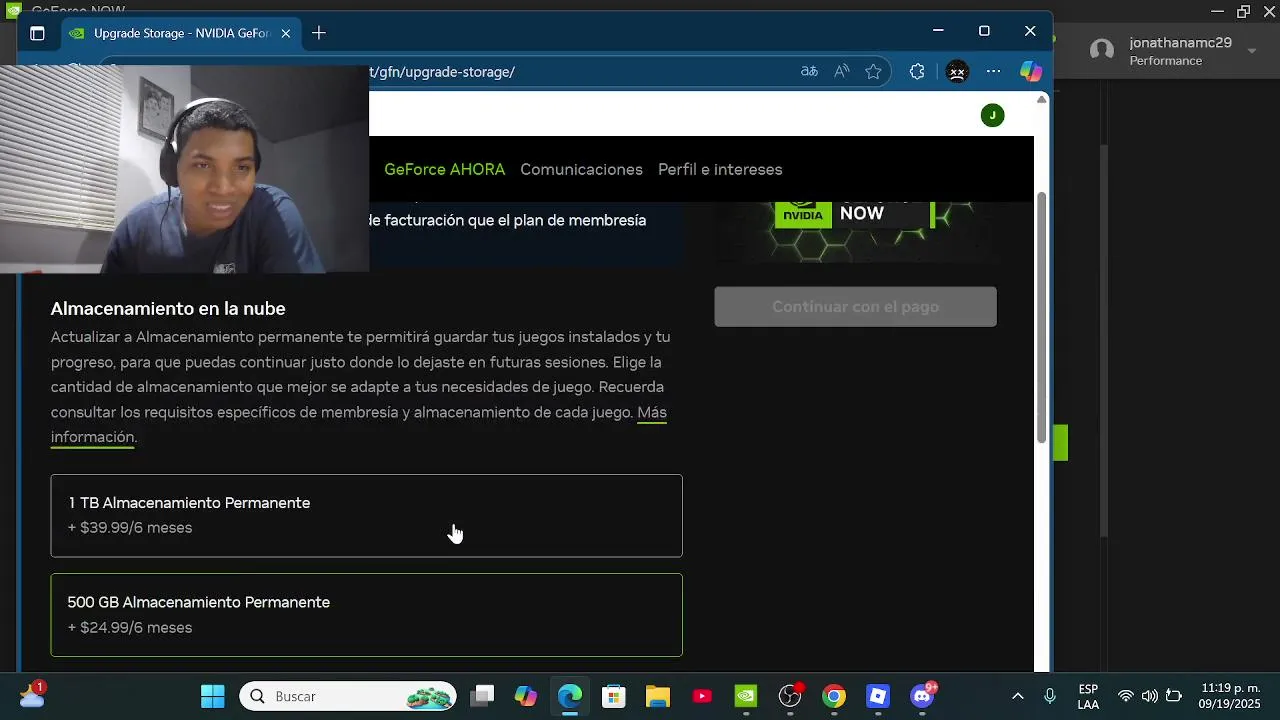Select the GeForce AHORA tab
Screen dimensions: 1280x720
[x=444, y=169]
